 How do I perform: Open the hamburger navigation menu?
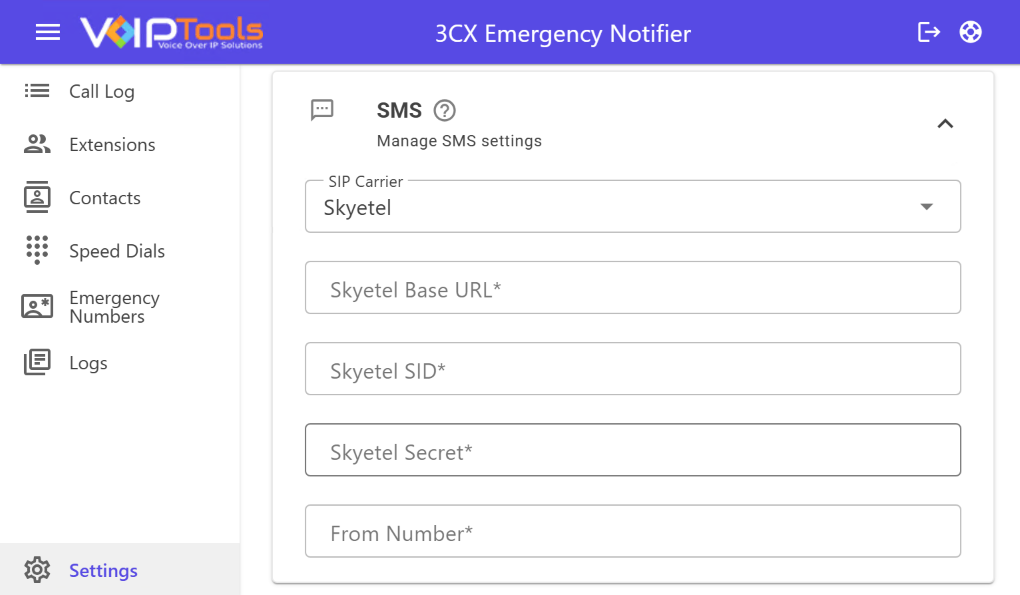click(48, 33)
